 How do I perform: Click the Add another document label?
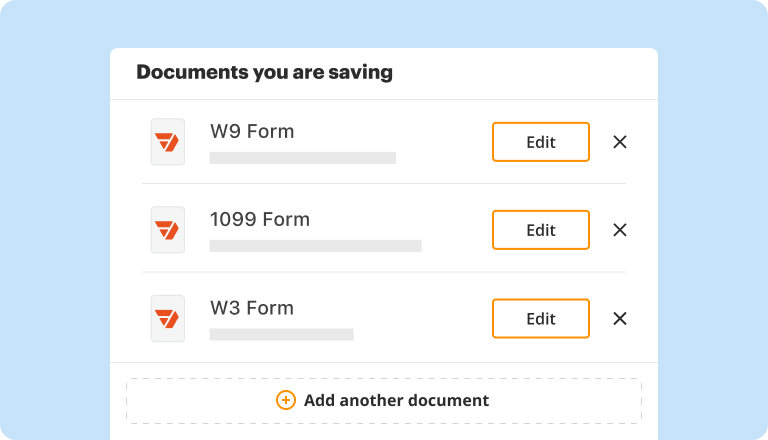click(x=396, y=400)
